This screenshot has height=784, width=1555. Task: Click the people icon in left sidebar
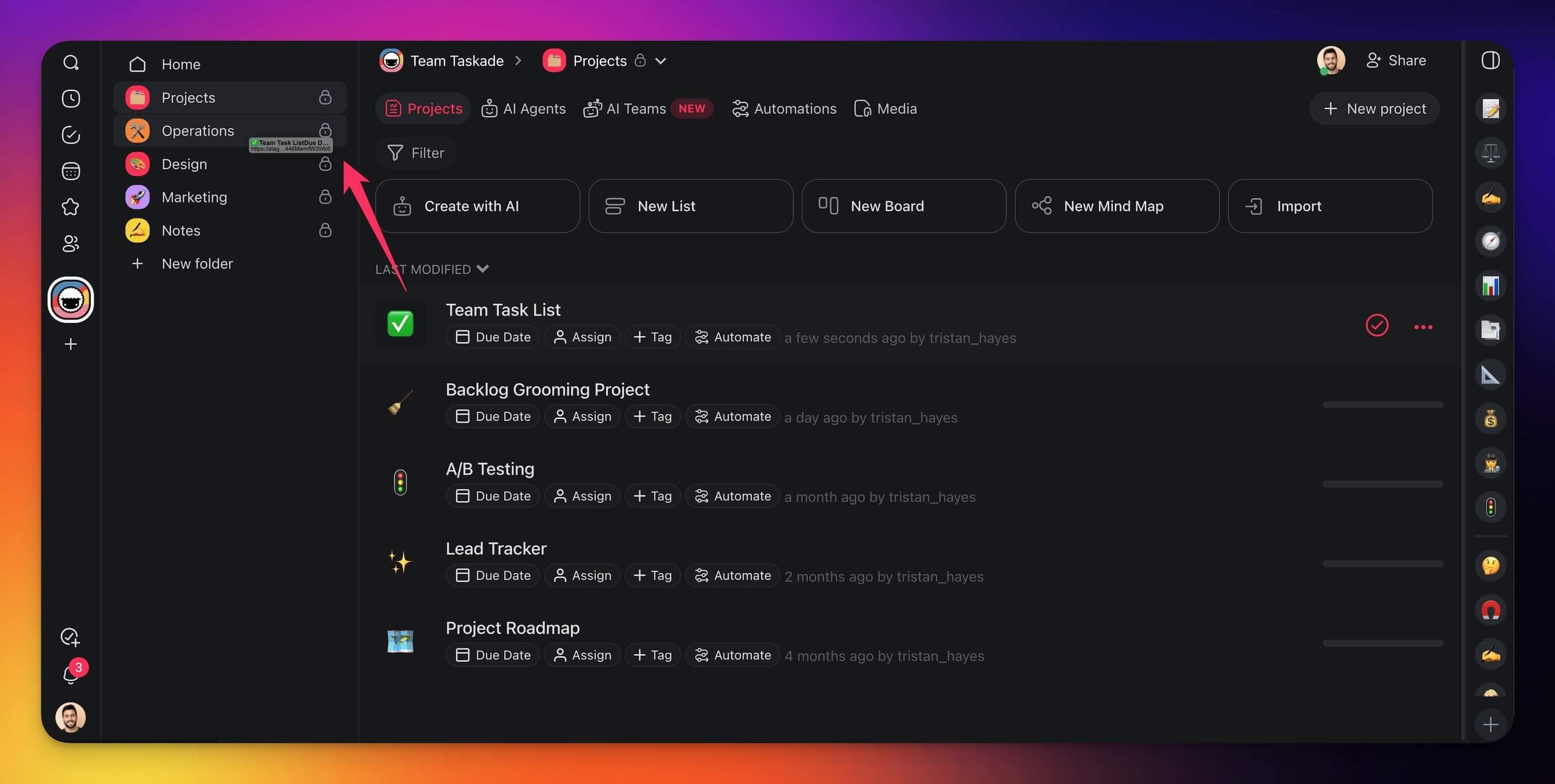(x=71, y=243)
